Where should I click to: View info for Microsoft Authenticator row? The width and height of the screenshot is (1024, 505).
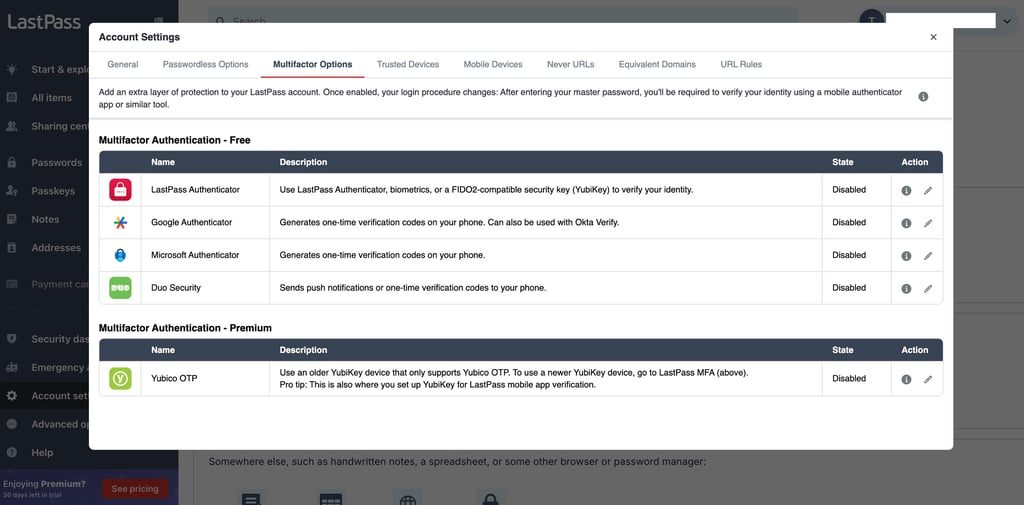(x=906, y=256)
